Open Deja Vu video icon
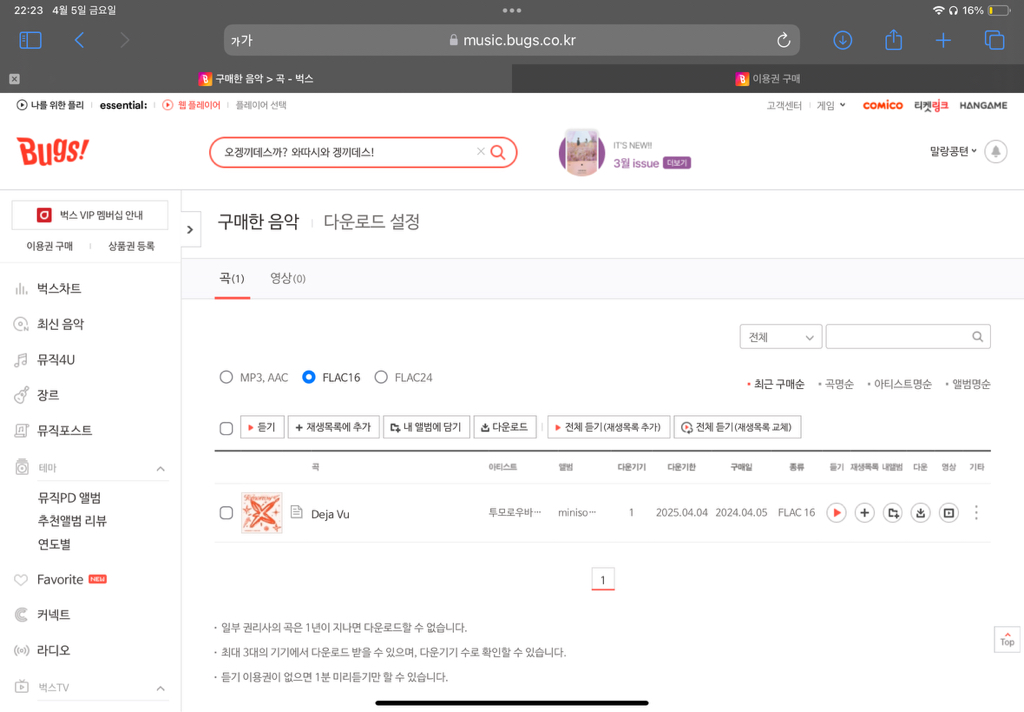This screenshot has height=712, width=1024. 948,513
